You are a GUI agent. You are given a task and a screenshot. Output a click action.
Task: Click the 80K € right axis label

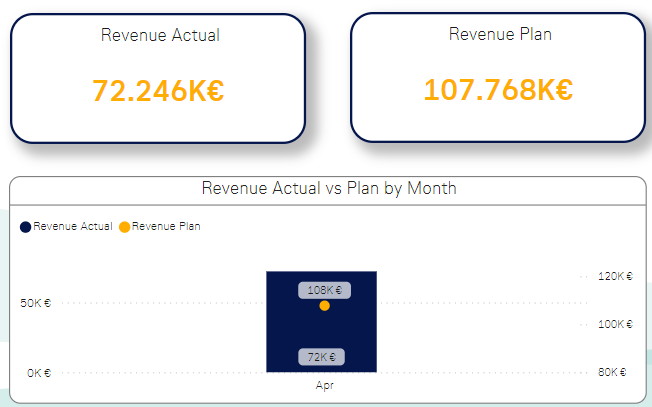[x=612, y=372]
